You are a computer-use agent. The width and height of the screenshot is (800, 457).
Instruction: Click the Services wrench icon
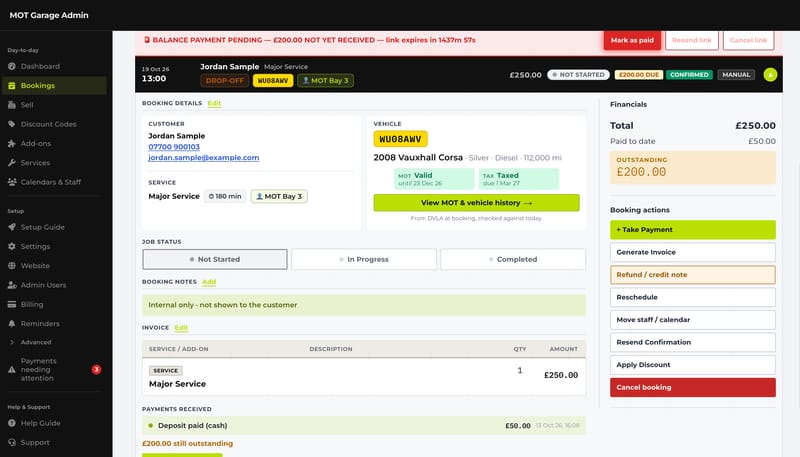pyautogui.click(x=12, y=163)
